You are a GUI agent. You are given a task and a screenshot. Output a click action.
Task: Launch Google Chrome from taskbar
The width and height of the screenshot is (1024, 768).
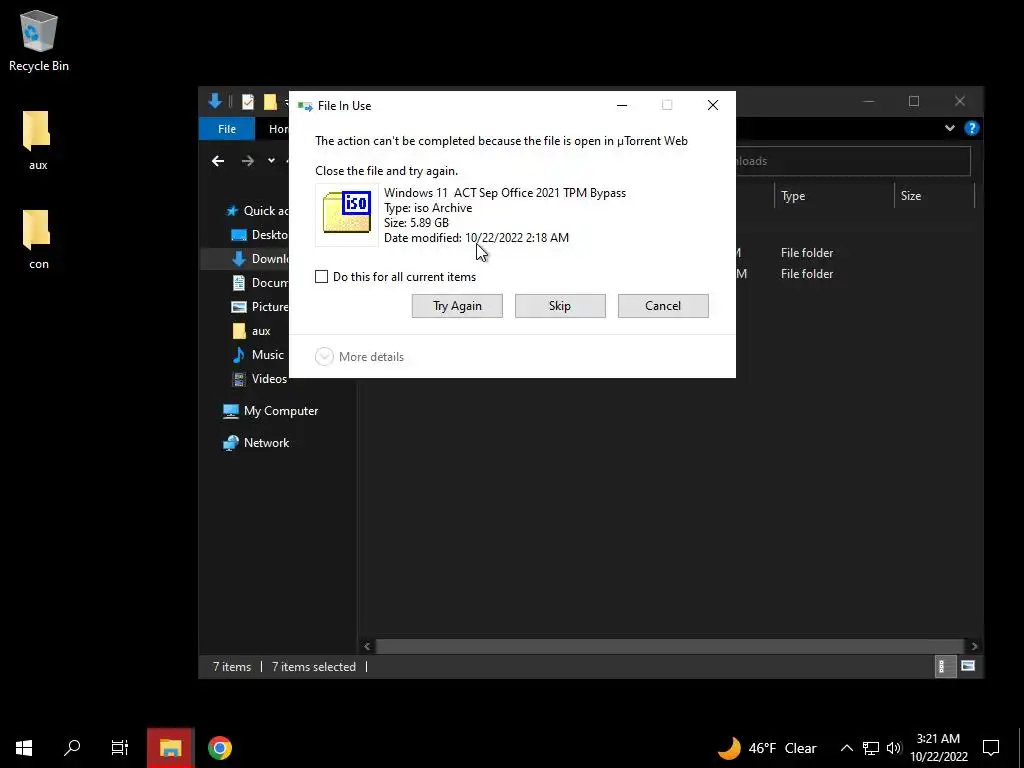(x=219, y=748)
